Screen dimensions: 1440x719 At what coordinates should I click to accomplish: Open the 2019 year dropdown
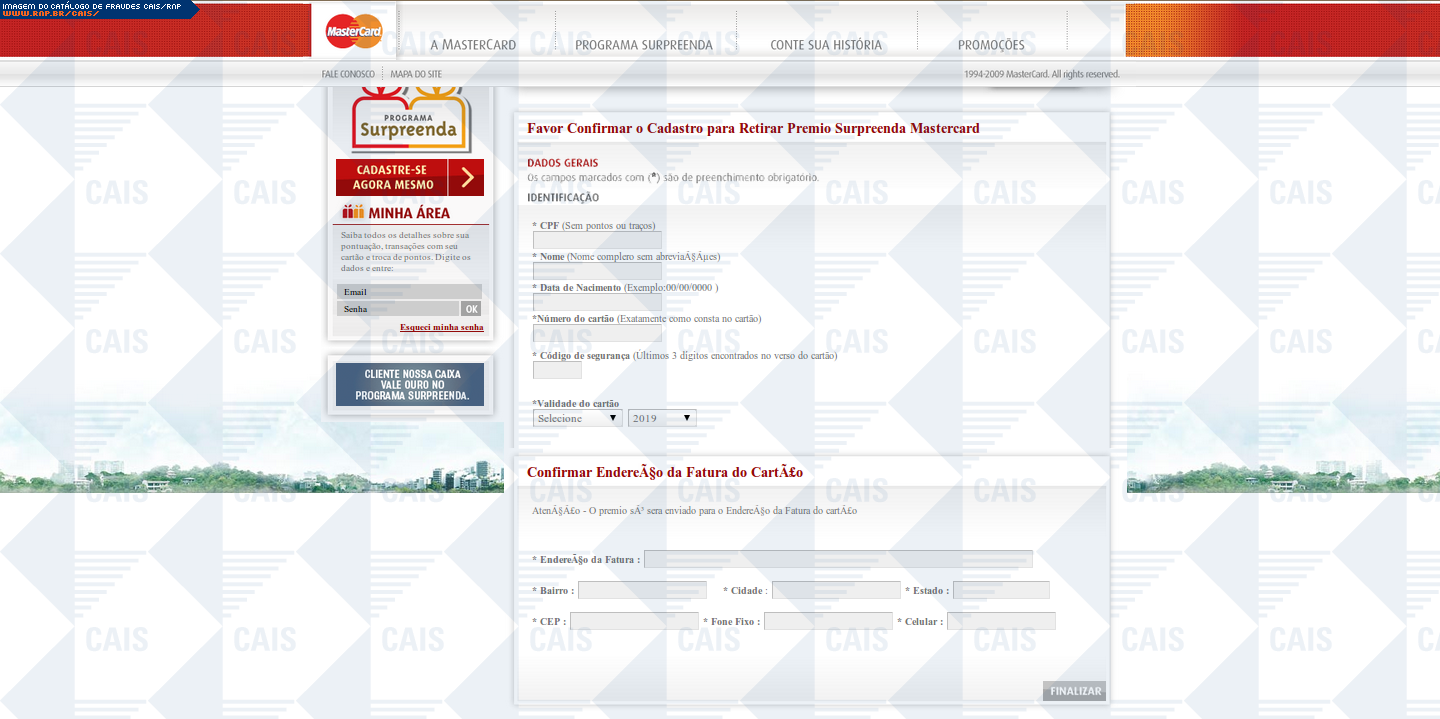[661, 418]
